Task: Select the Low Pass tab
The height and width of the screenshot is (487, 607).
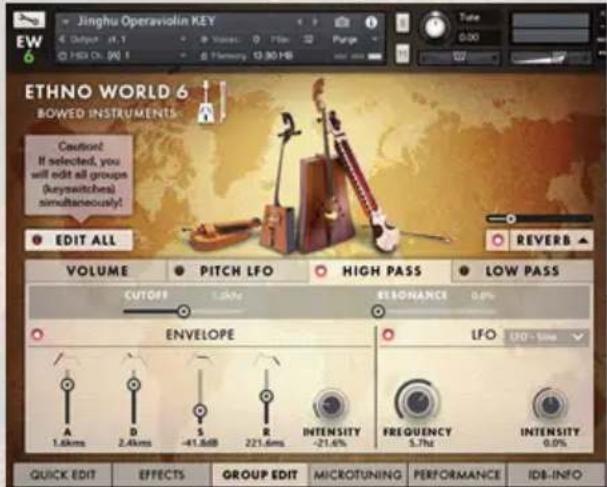Action: [522, 271]
